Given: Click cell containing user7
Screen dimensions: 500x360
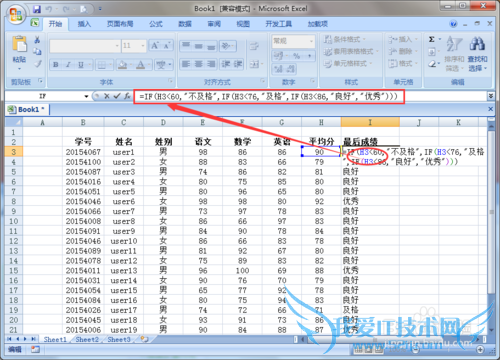Looking at the screenshot, I should [x=124, y=211].
